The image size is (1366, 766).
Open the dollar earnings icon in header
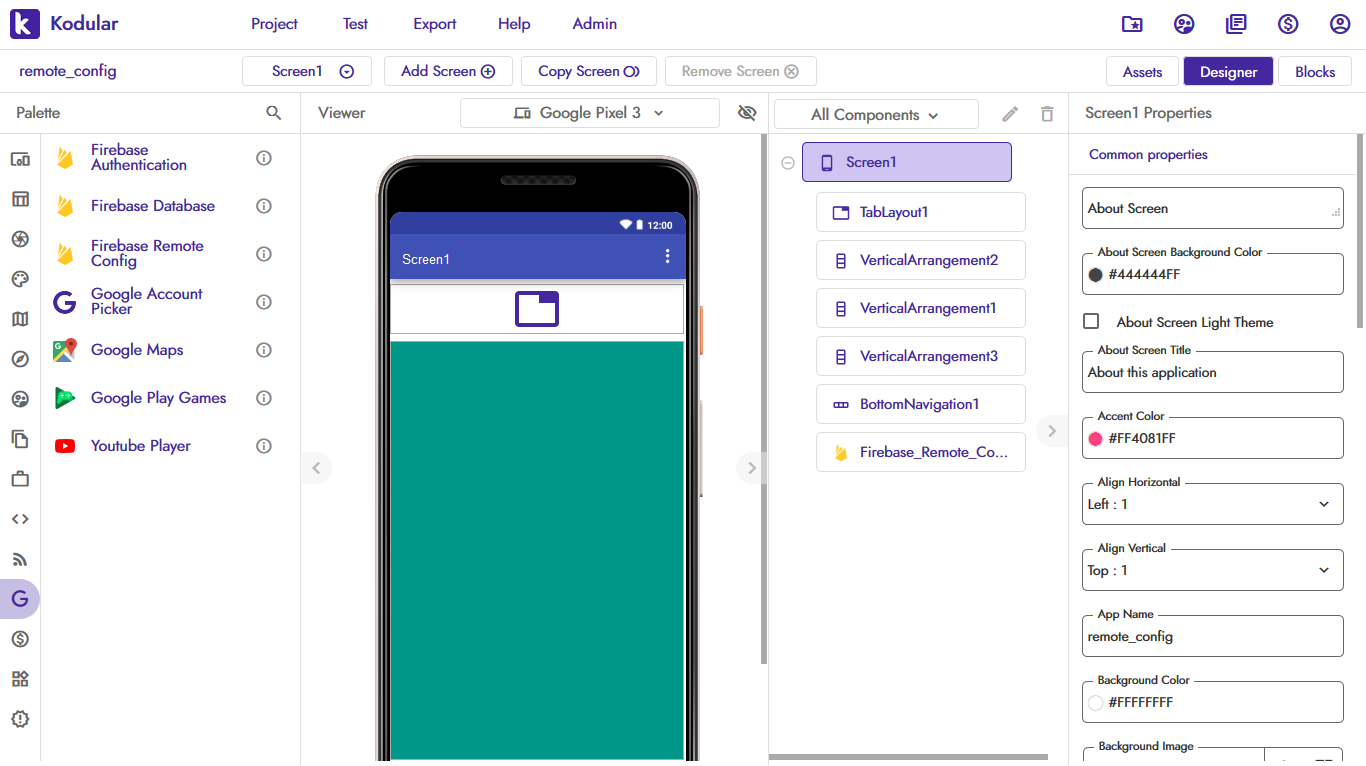[x=1288, y=24]
